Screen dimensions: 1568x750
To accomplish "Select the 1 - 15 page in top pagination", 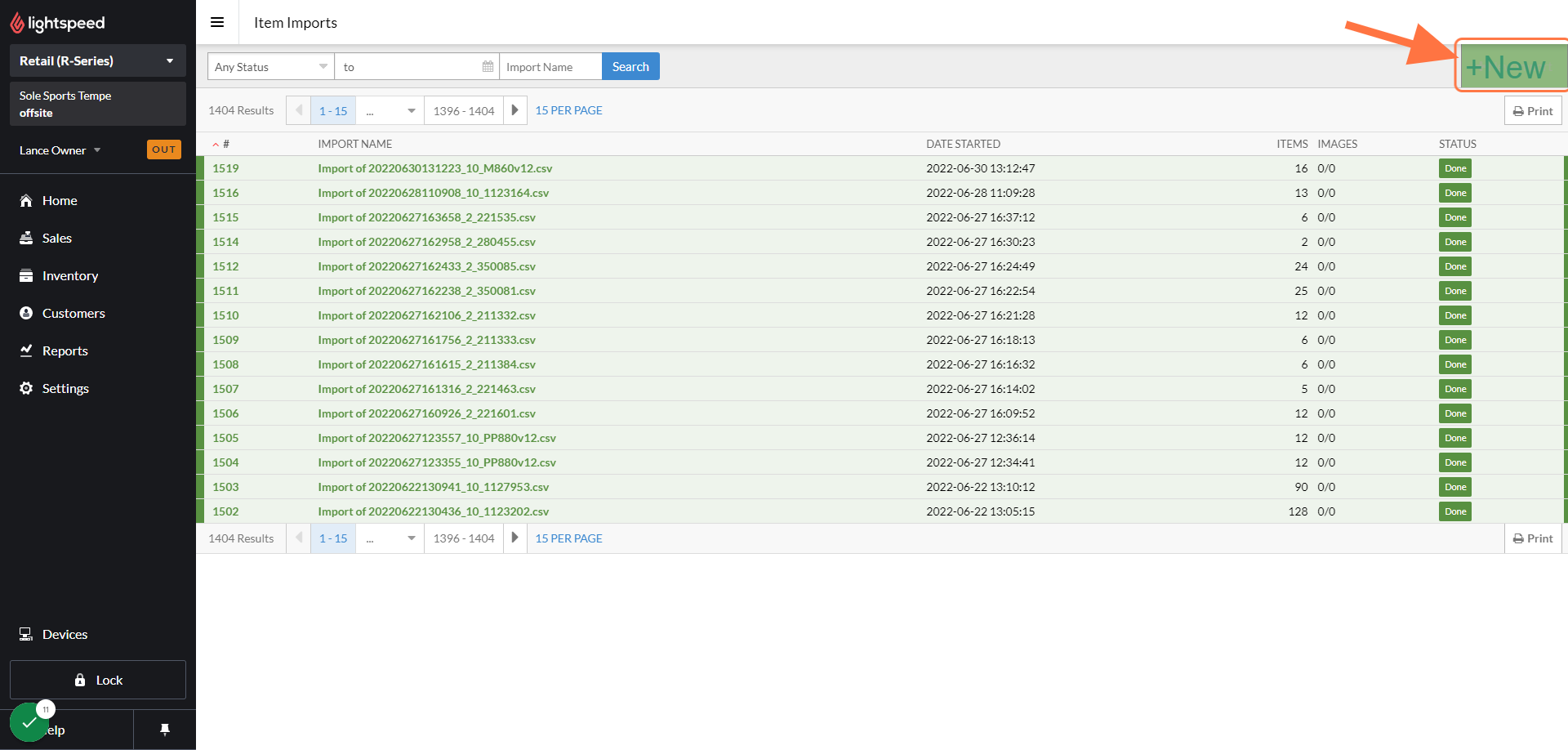I will [x=333, y=110].
